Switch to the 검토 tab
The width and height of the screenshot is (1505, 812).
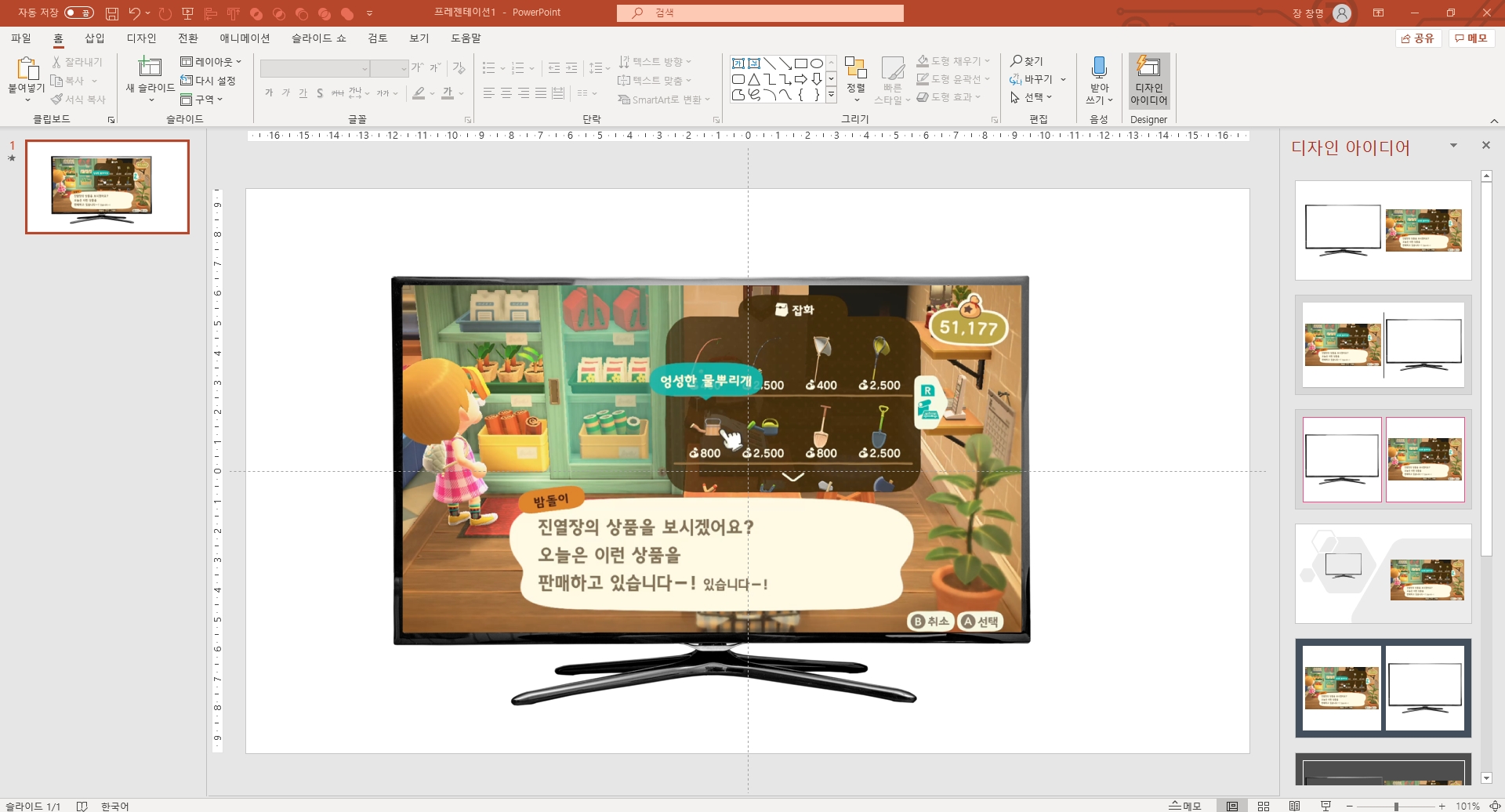tap(378, 38)
